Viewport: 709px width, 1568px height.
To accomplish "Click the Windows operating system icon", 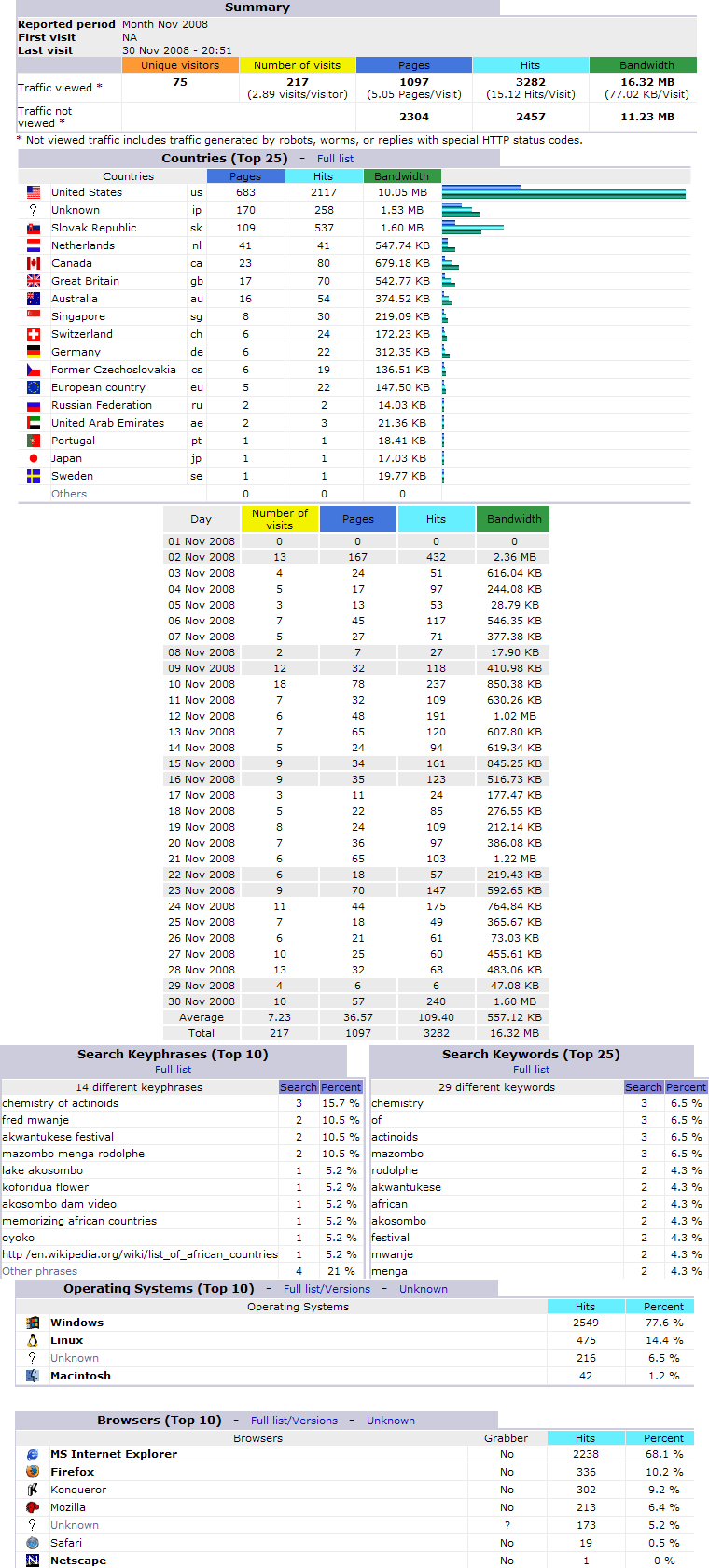I will (x=33, y=1323).
